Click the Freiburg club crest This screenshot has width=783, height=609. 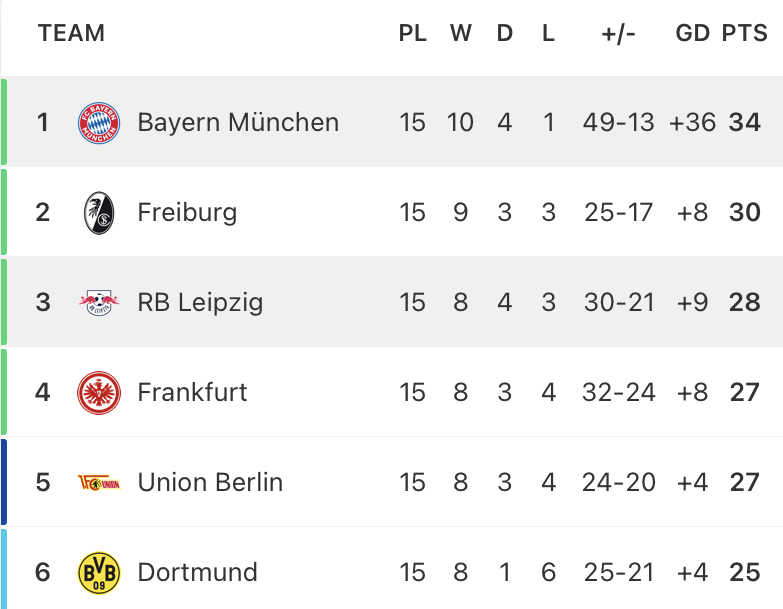click(x=99, y=213)
